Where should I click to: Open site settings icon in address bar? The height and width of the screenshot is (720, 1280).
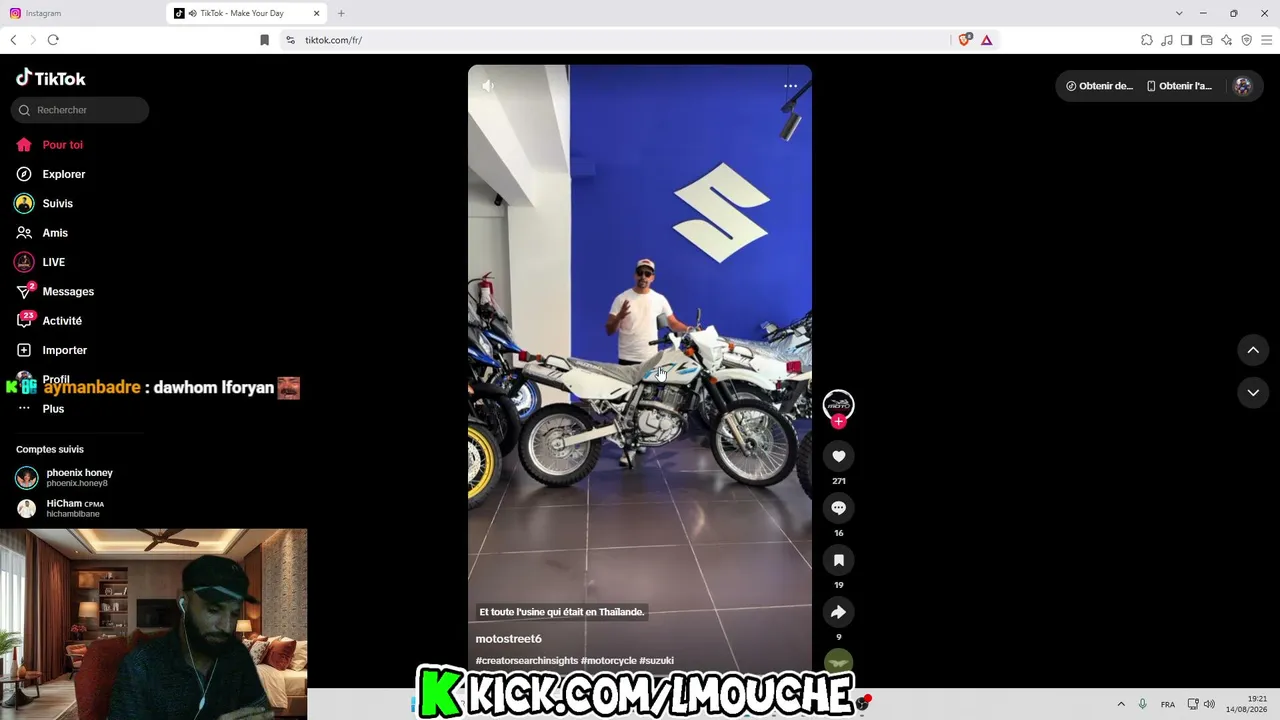pyautogui.click(x=290, y=40)
